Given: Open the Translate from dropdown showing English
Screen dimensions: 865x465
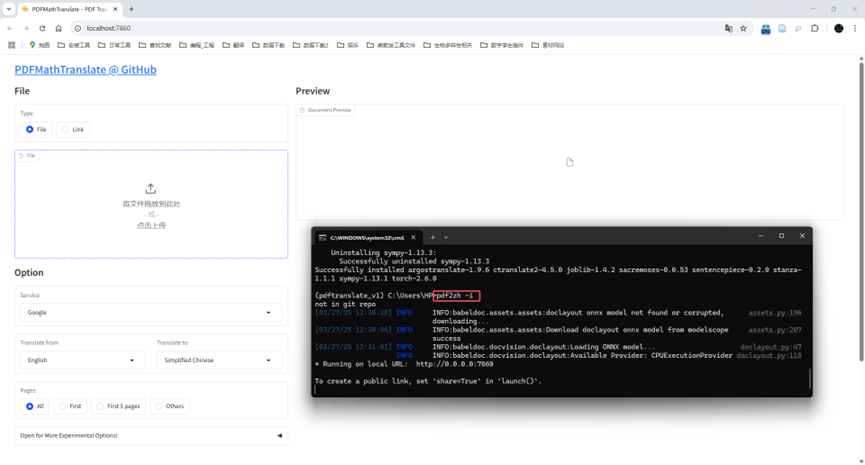Looking at the screenshot, I should coord(83,360).
